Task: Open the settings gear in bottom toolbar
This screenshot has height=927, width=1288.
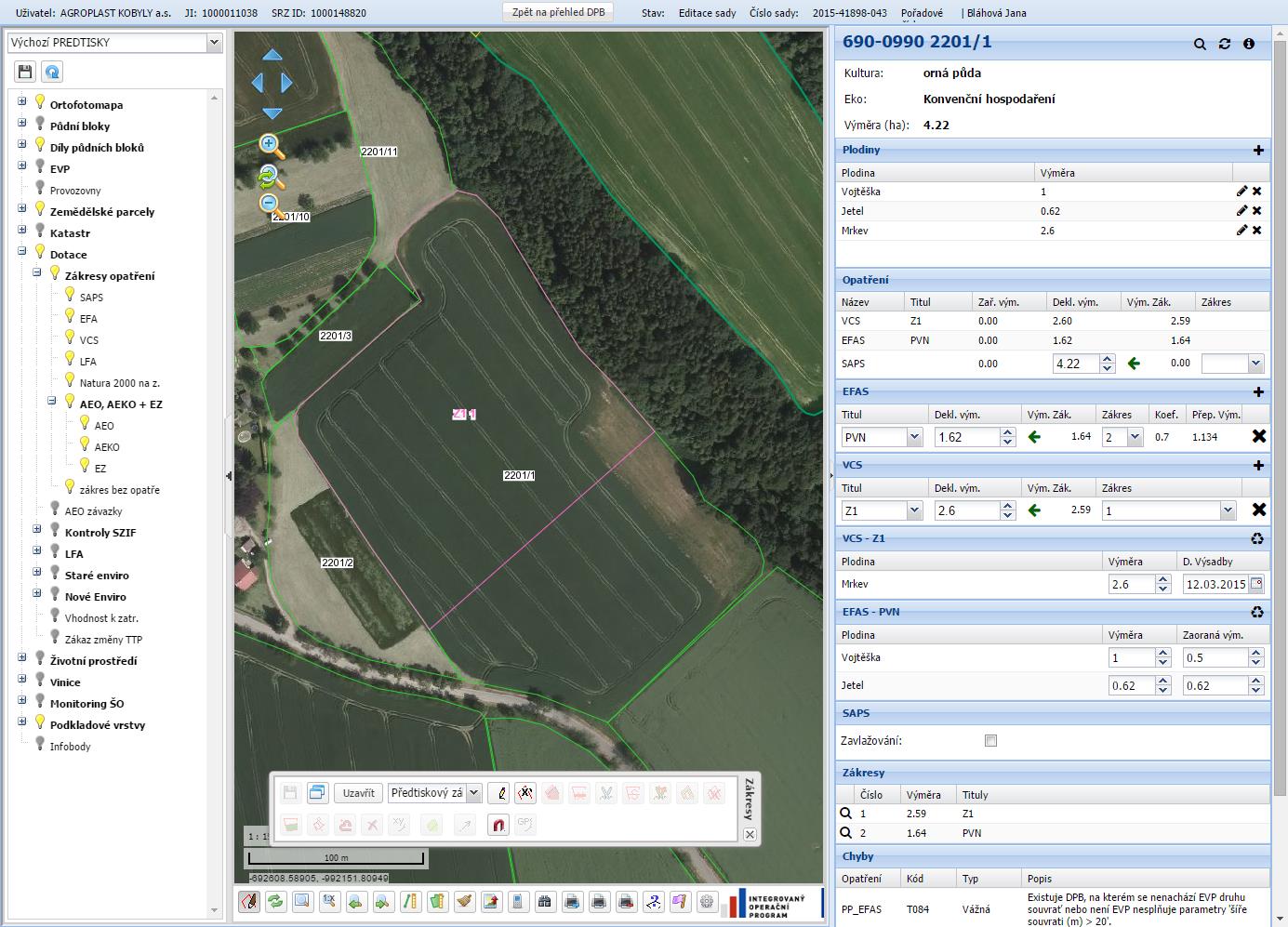Action: point(707,901)
